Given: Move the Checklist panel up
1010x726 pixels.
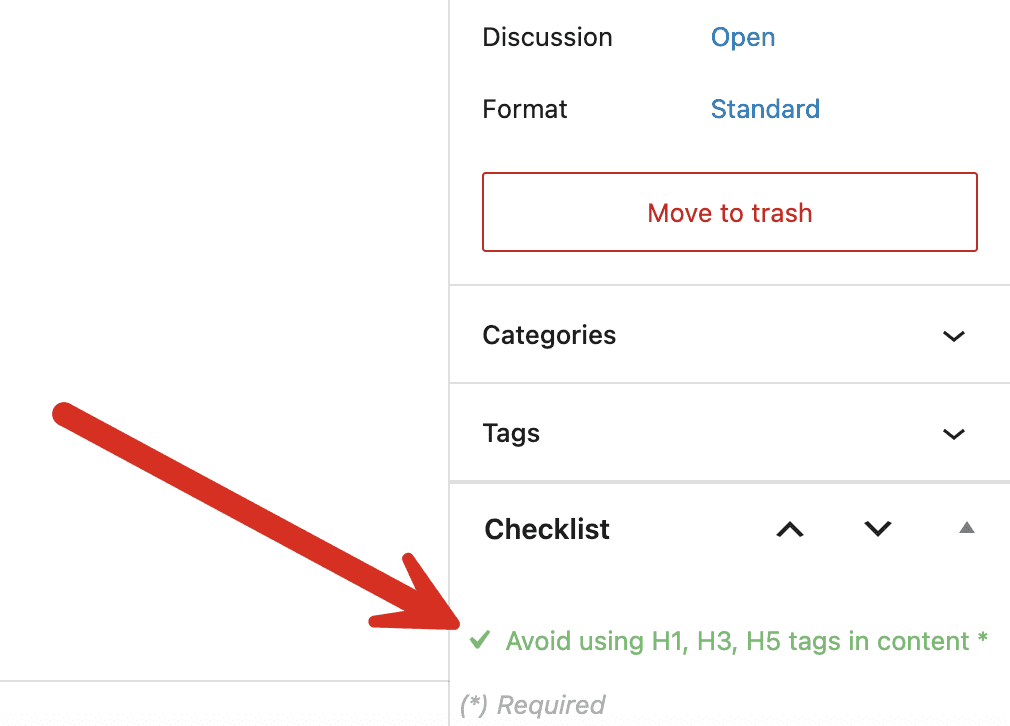Looking at the screenshot, I should pyautogui.click(x=790, y=529).
